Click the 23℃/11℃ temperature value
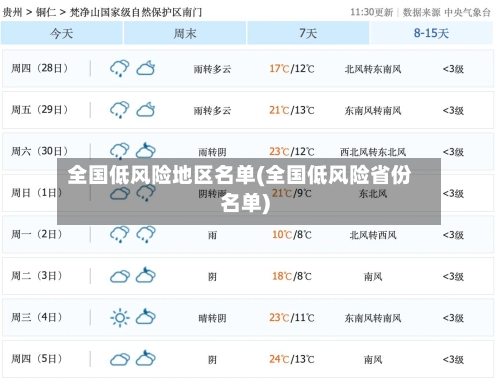This screenshot has height=383, width=500. click(x=292, y=318)
